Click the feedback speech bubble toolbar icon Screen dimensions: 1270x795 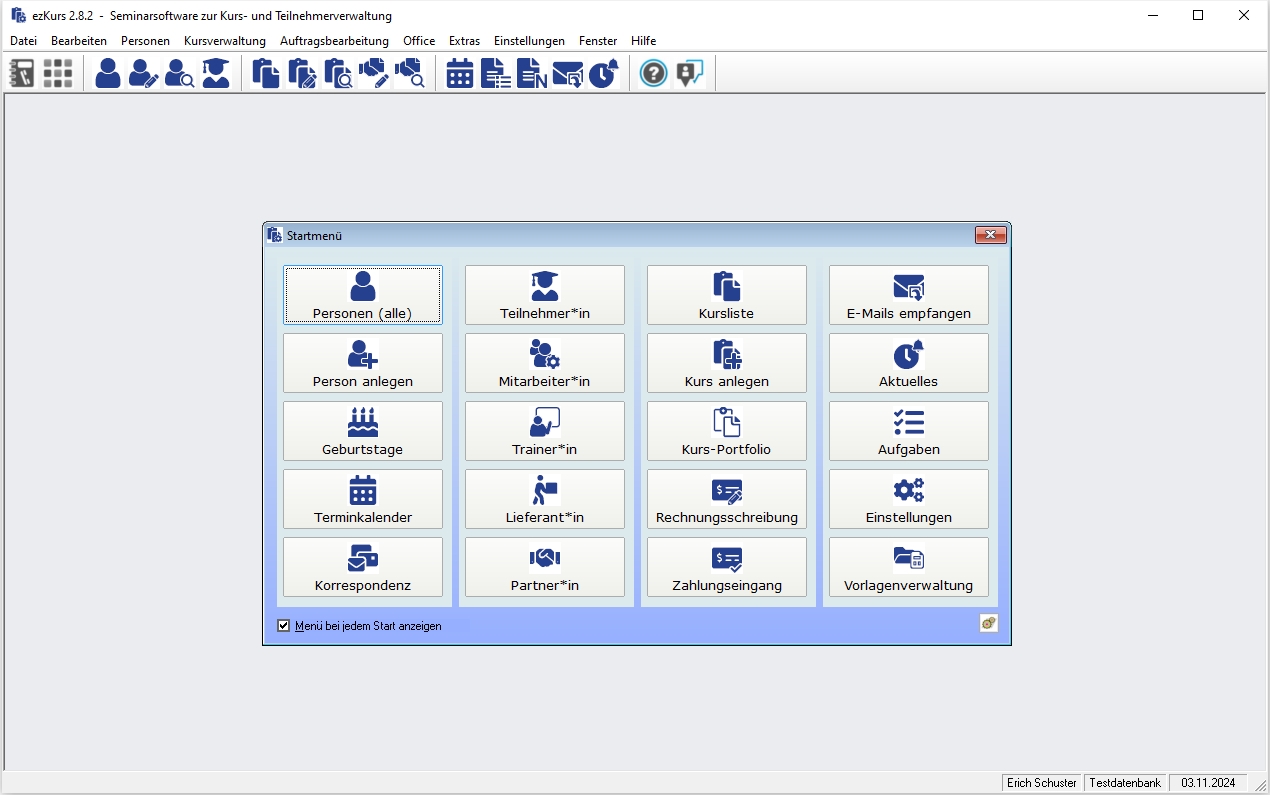click(x=690, y=73)
